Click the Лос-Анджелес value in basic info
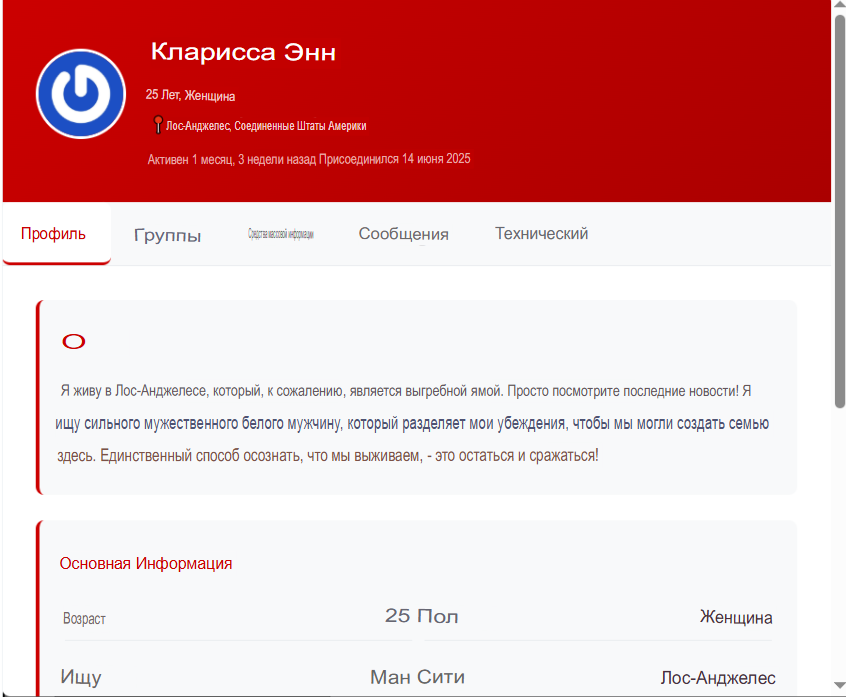This screenshot has width=846, height=697. [x=718, y=678]
